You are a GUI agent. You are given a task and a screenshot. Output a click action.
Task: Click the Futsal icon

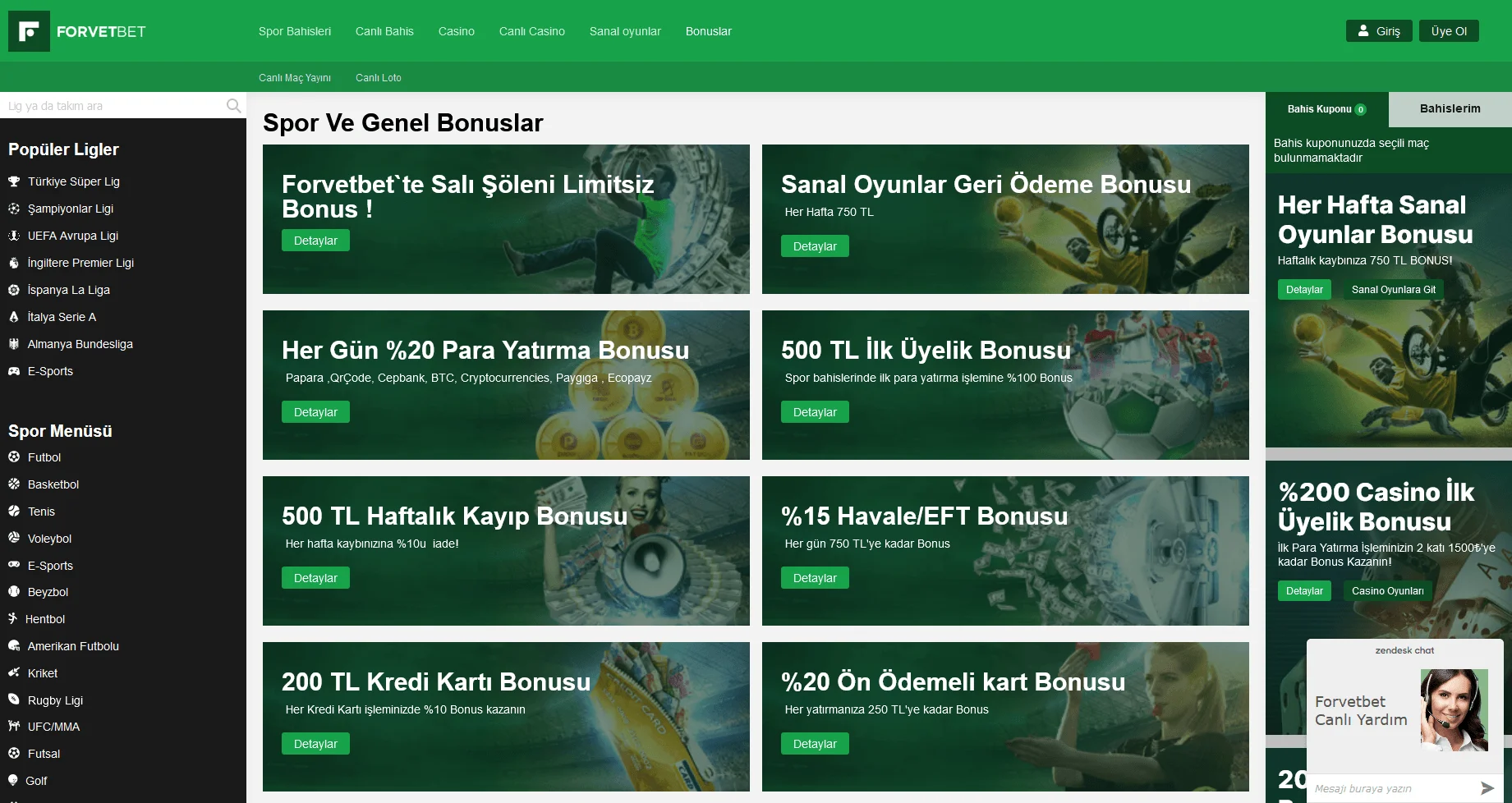[x=14, y=753]
